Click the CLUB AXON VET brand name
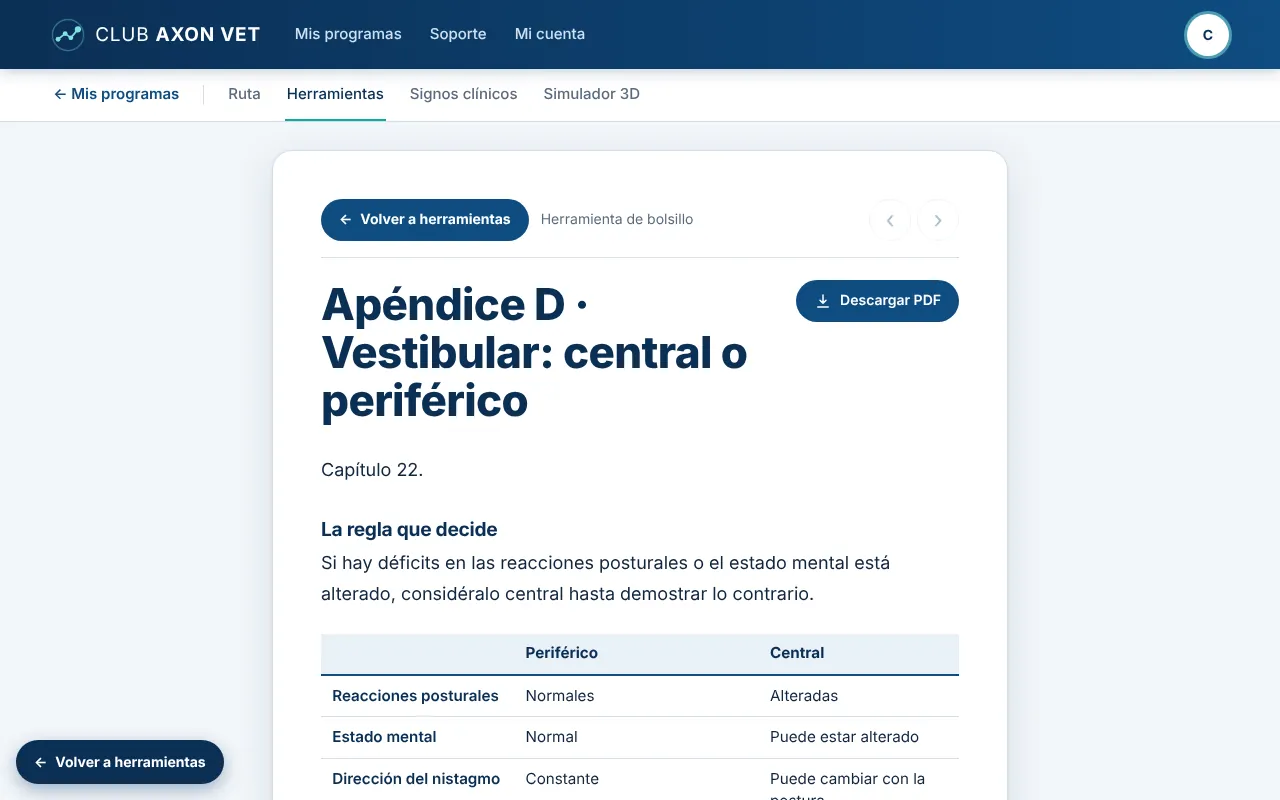The image size is (1280, 800). tap(178, 35)
